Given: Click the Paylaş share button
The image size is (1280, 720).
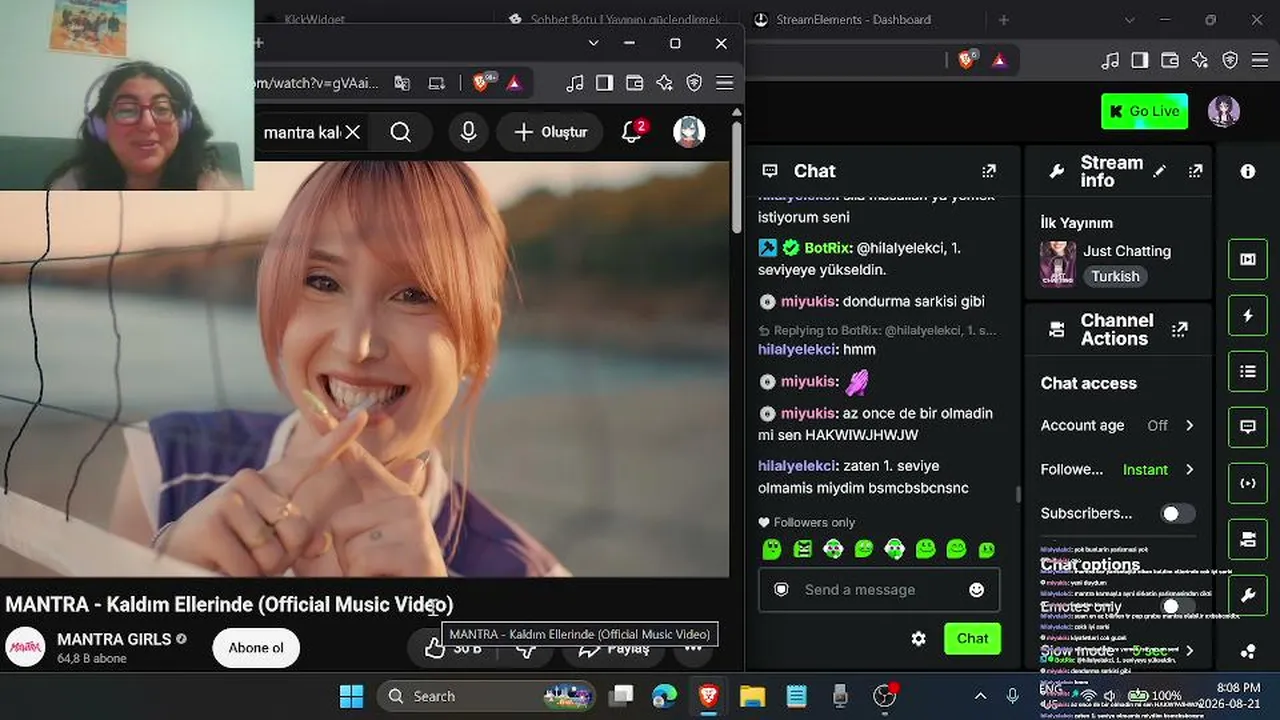Looking at the screenshot, I should click(x=615, y=648).
